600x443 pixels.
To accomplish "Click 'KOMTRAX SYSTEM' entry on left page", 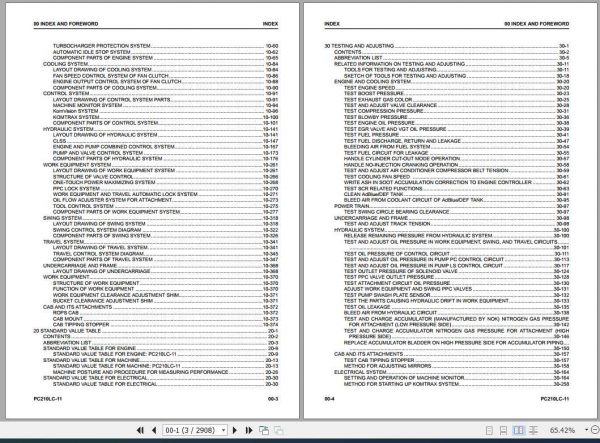I will [x=76, y=117].
